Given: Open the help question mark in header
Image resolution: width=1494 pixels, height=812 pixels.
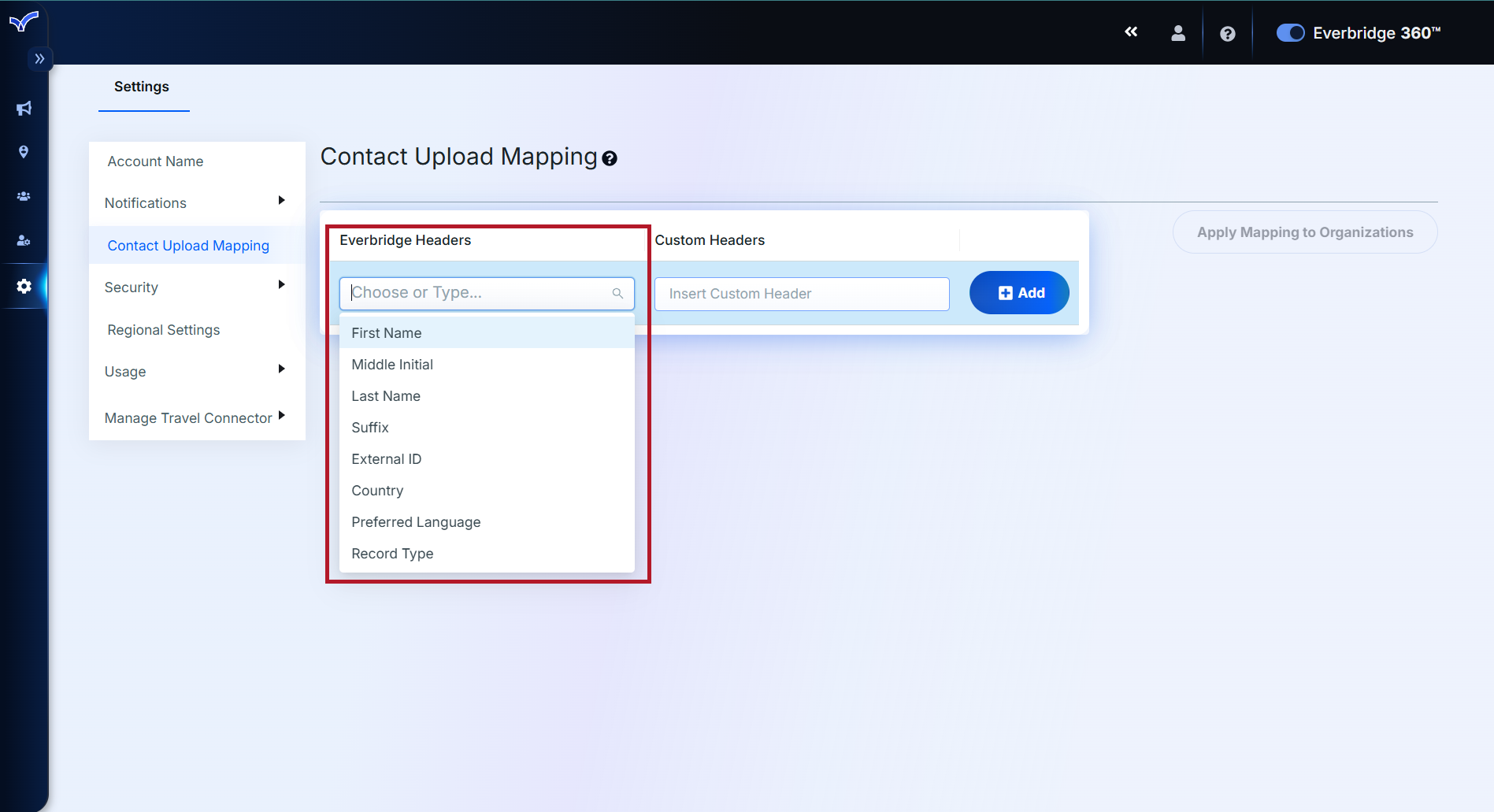Looking at the screenshot, I should [x=1227, y=34].
